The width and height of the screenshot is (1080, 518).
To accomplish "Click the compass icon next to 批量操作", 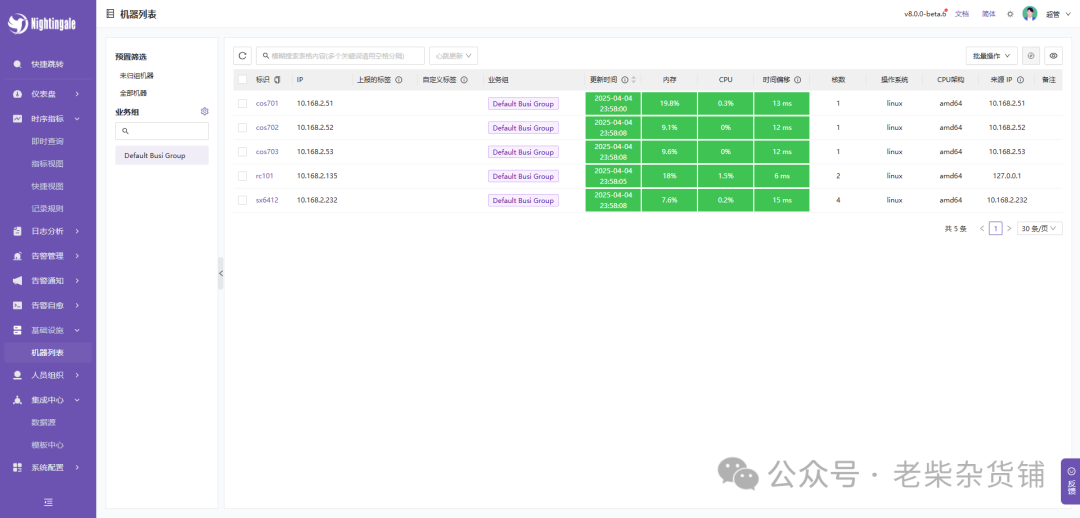I will tap(1031, 56).
